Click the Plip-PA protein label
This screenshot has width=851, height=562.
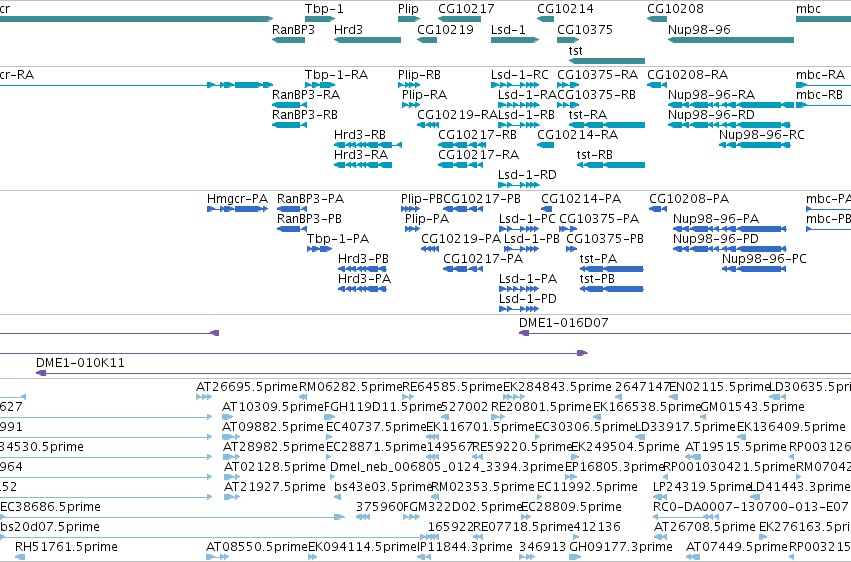point(427,219)
